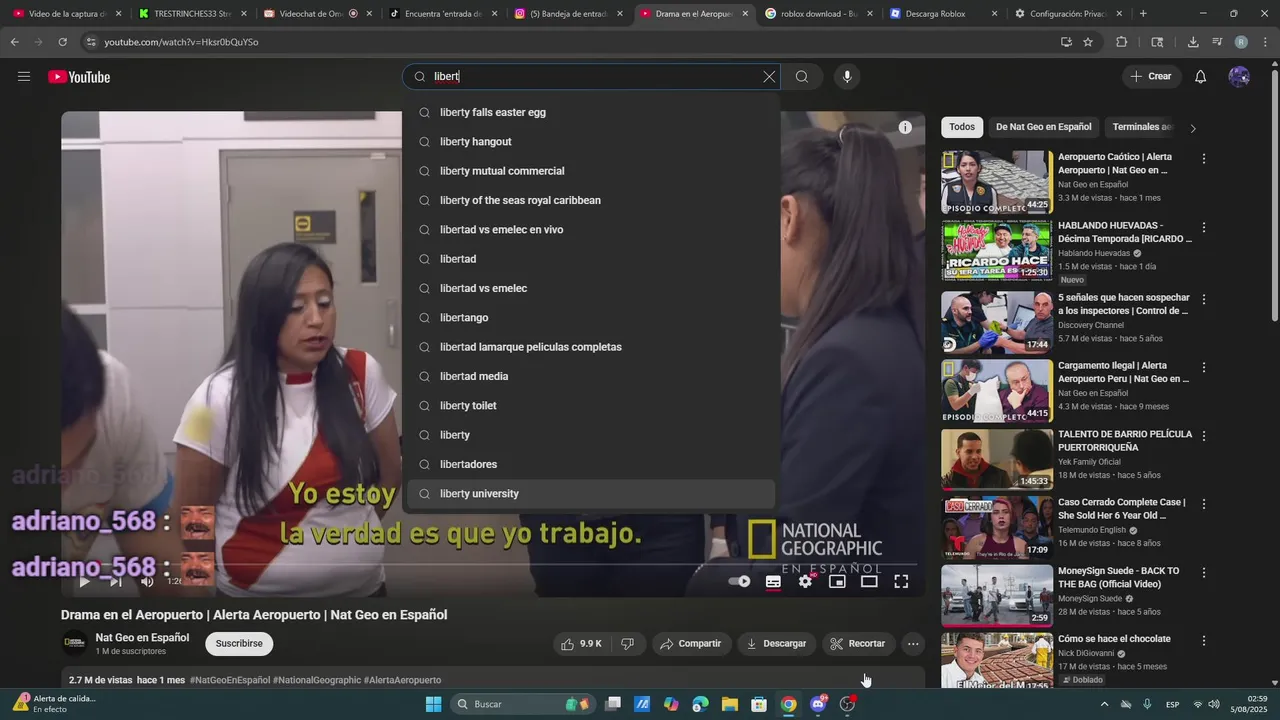Clear the search box with X

coord(769,77)
